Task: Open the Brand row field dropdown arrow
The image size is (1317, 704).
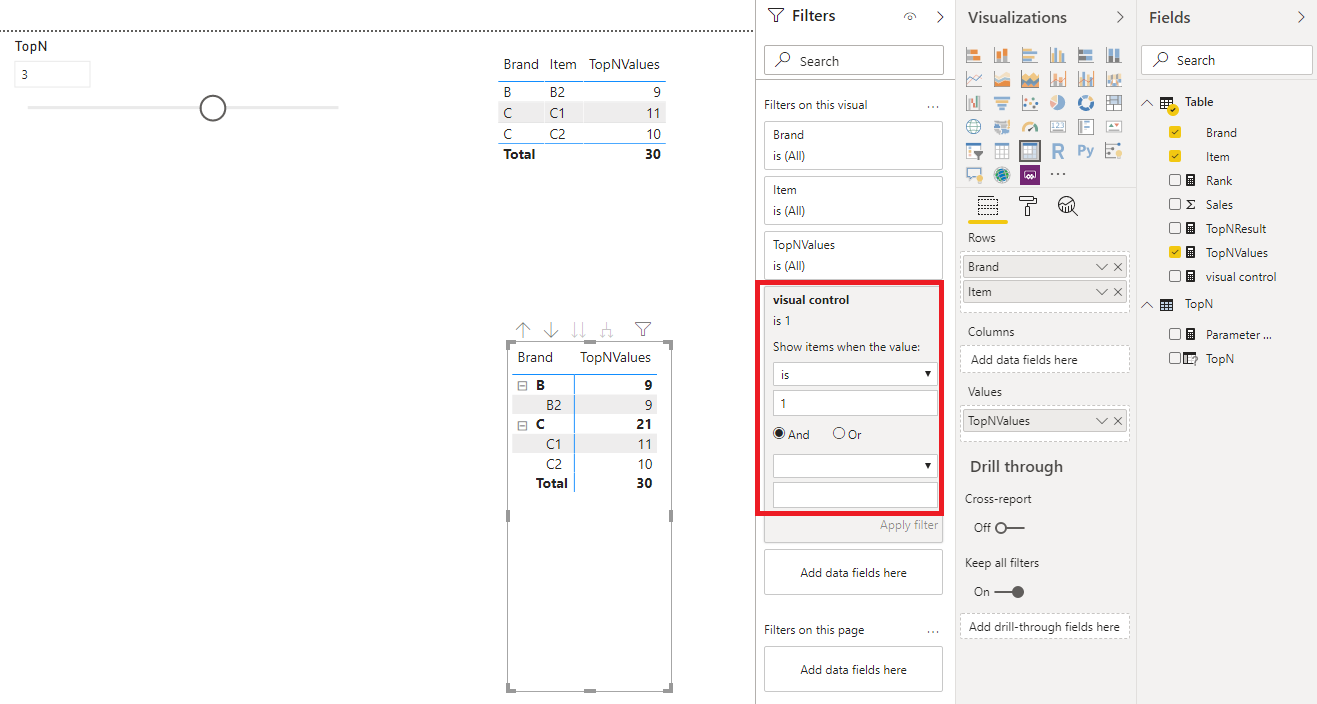Action: (x=1102, y=267)
